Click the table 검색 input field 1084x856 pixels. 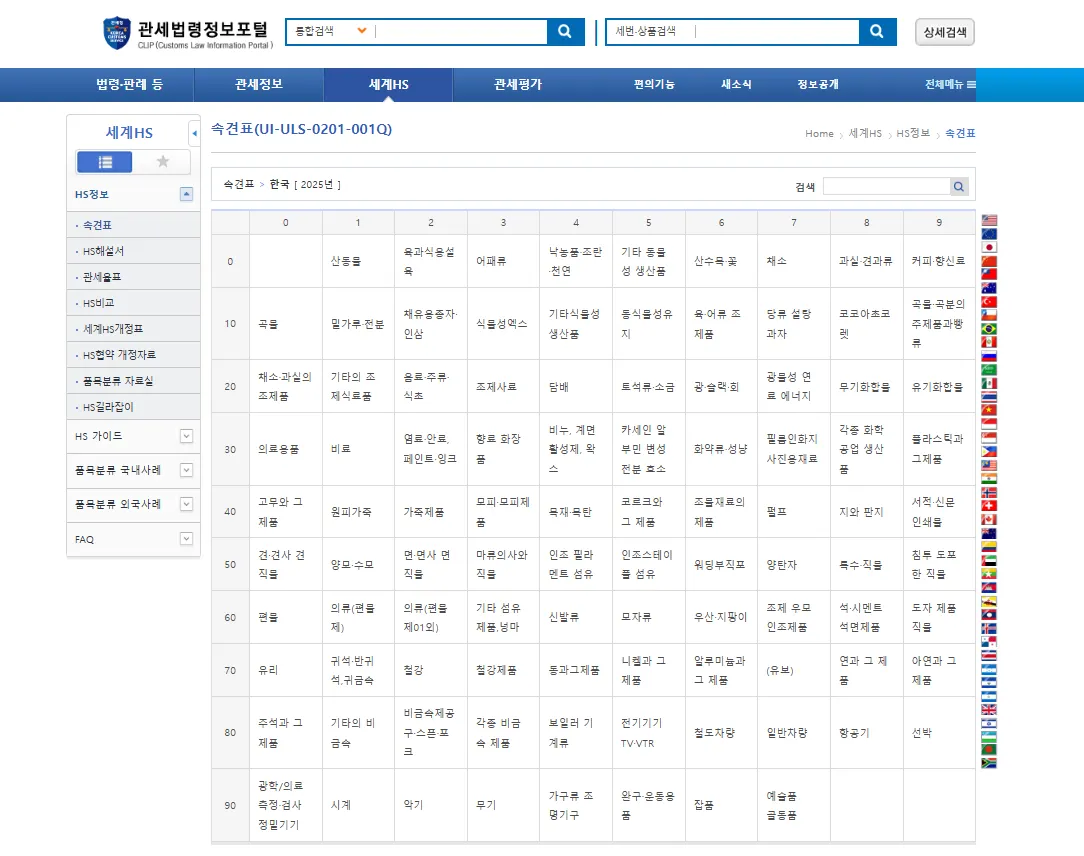(x=887, y=186)
